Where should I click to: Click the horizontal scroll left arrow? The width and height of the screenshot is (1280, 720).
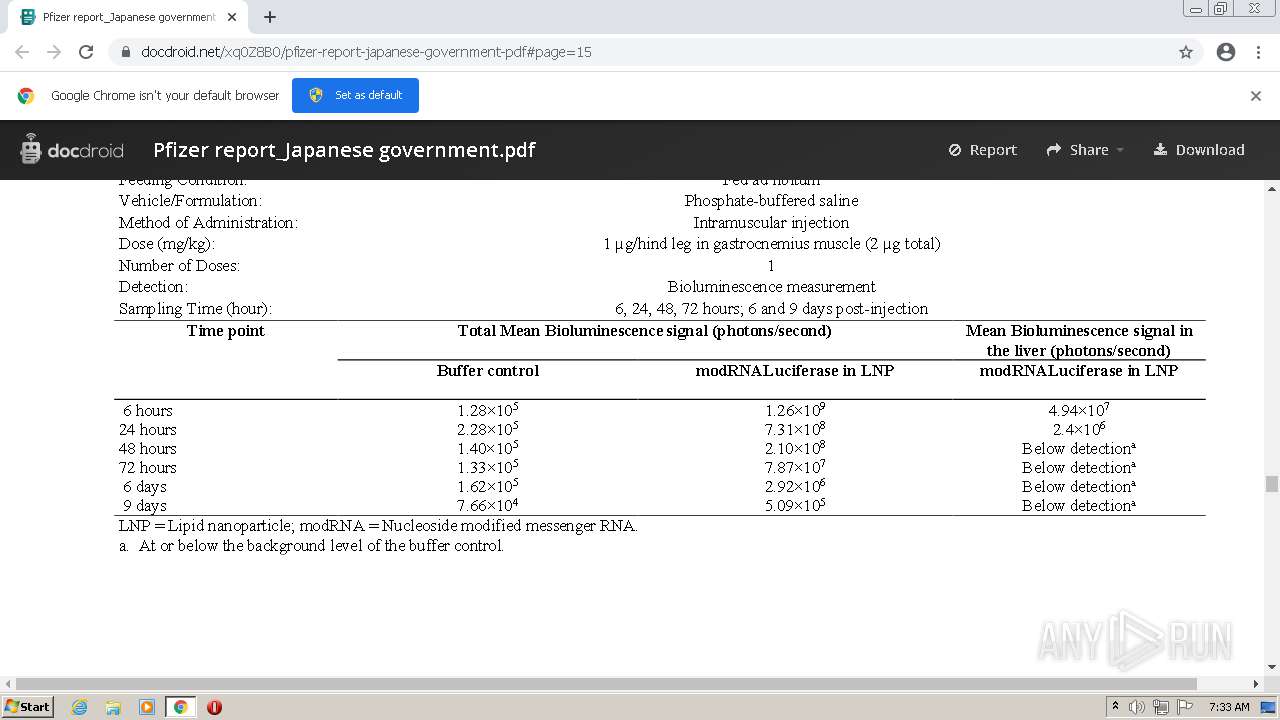8,684
